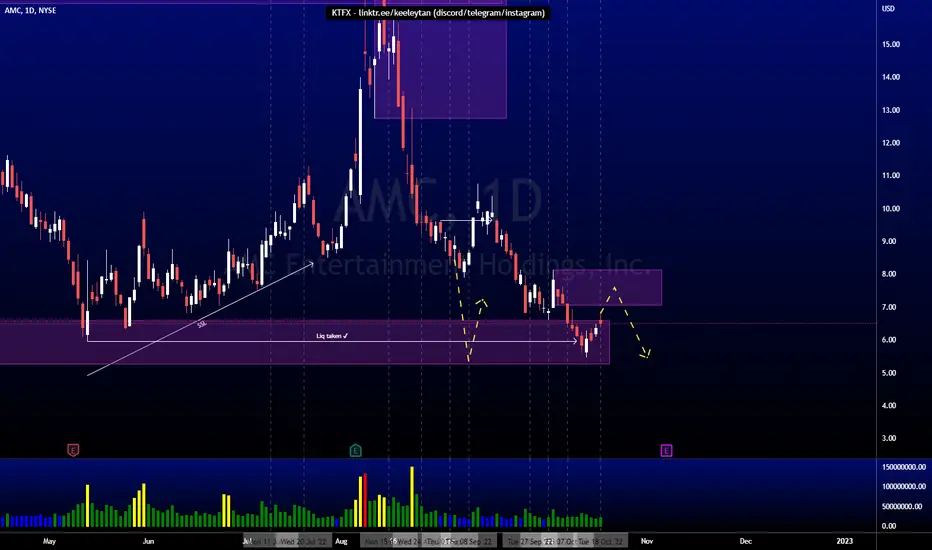Click the Nov label on time axis
The height and width of the screenshot is (550, 932).
pyautogui.click(x=647, y=541)
